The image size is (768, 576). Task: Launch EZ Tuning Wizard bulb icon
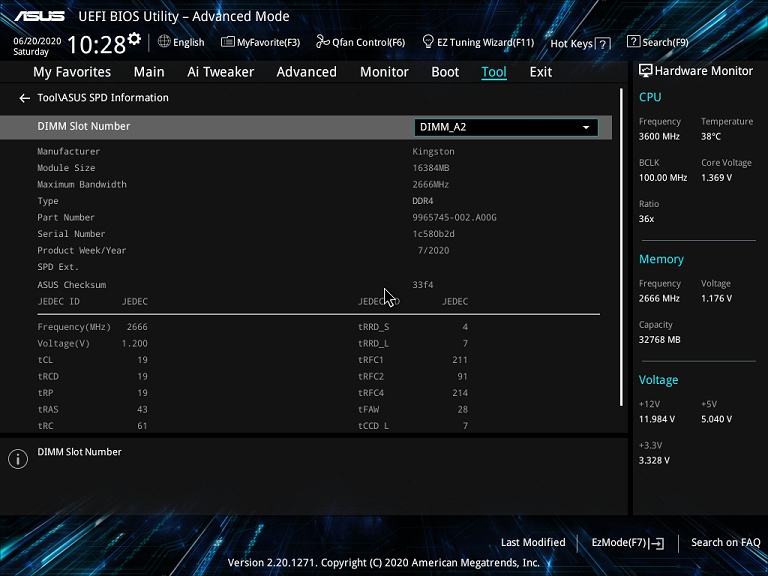click(428, 41)
